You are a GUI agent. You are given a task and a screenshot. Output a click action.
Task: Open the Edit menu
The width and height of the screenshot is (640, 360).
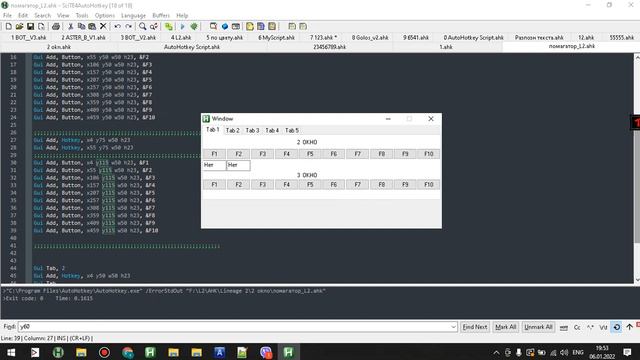pyautogui.click(x=23, y=15)
